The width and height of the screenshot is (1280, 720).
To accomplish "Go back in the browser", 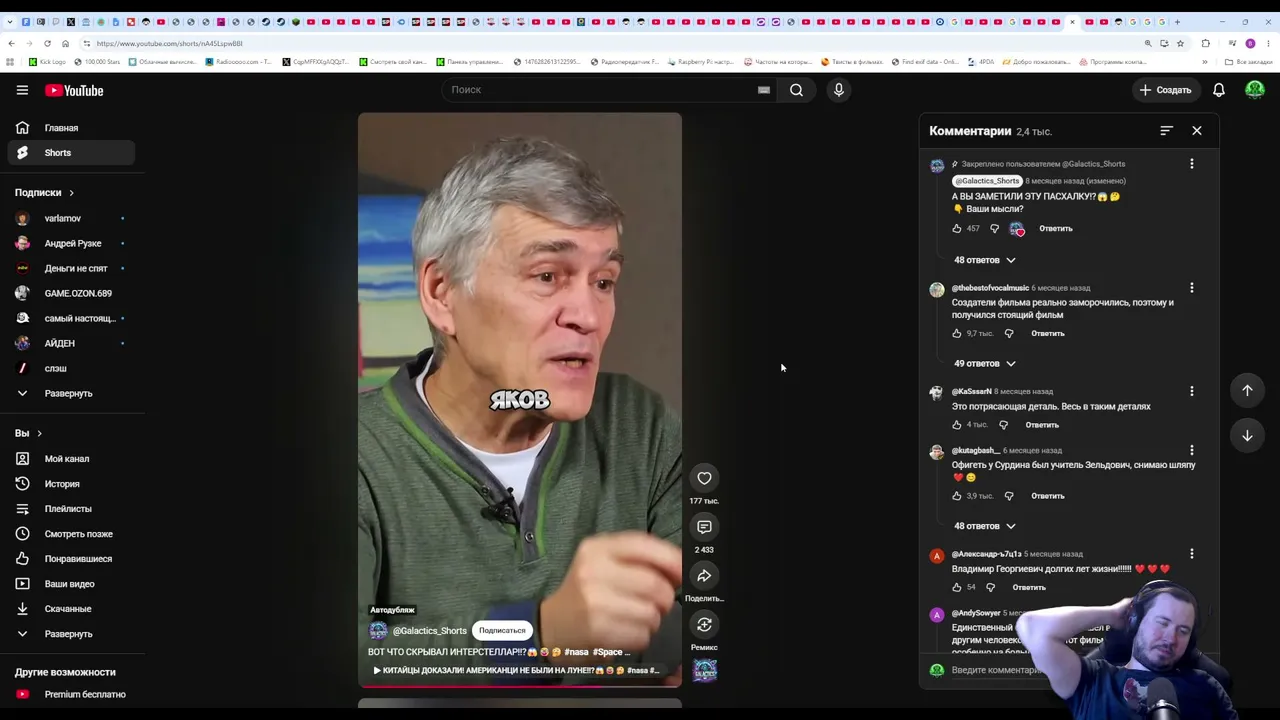I will point(11,43).
